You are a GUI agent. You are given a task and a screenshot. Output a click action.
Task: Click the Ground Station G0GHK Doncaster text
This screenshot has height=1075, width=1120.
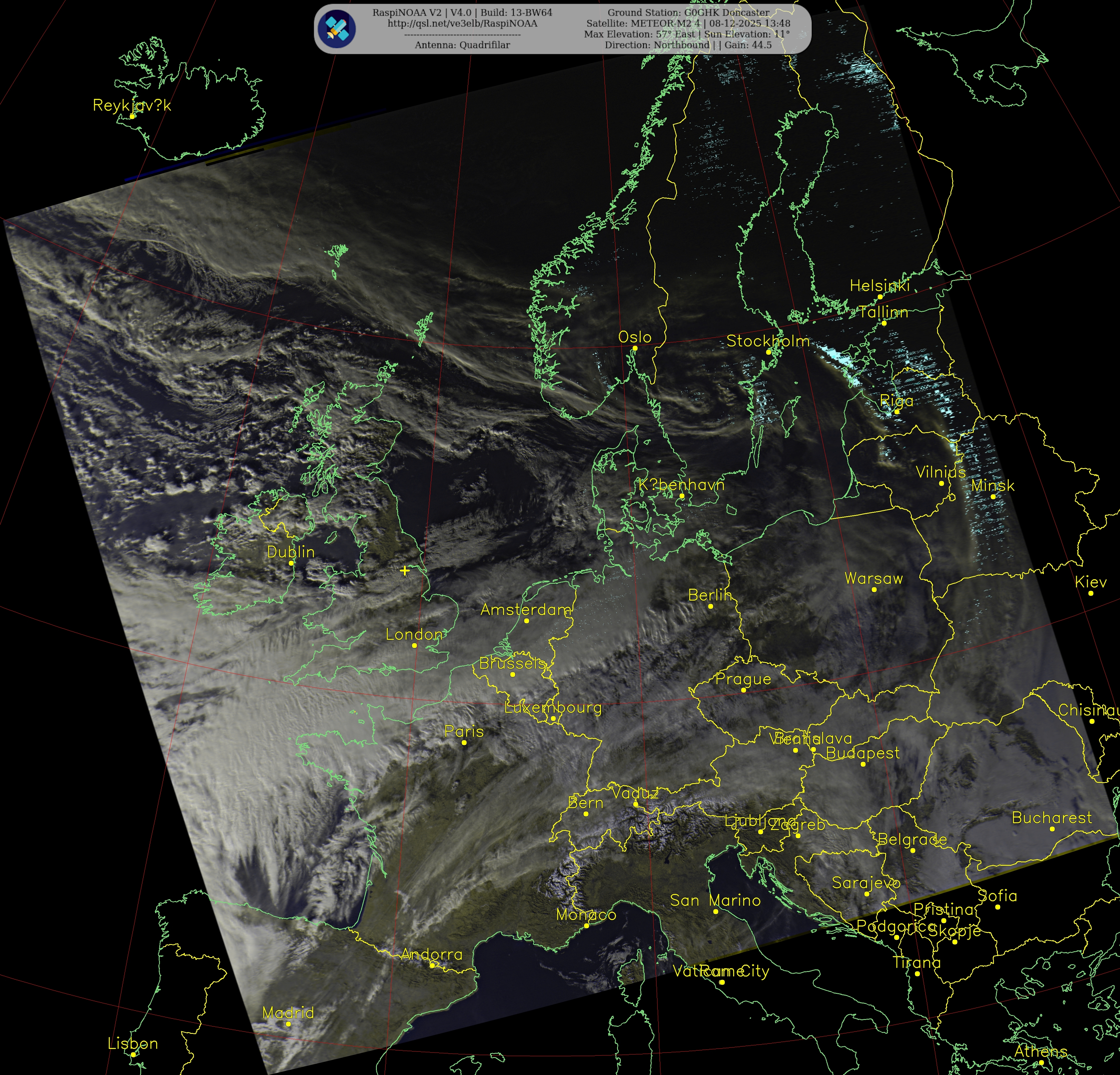688,12
